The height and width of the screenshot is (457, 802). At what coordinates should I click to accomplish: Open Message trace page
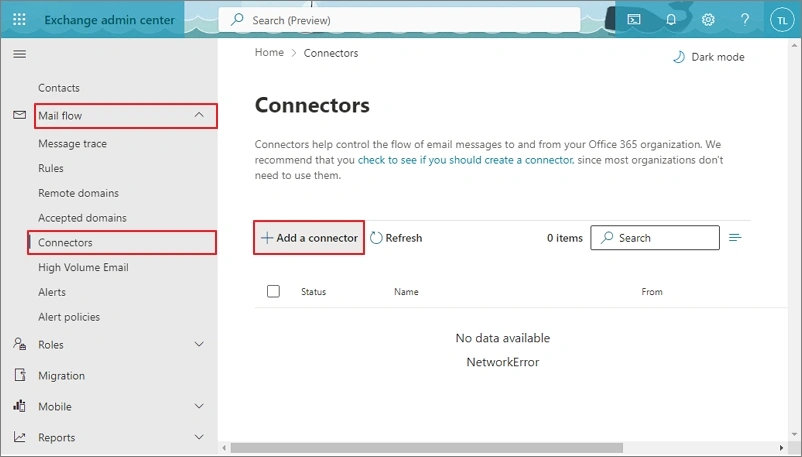[x=72, y=143]
